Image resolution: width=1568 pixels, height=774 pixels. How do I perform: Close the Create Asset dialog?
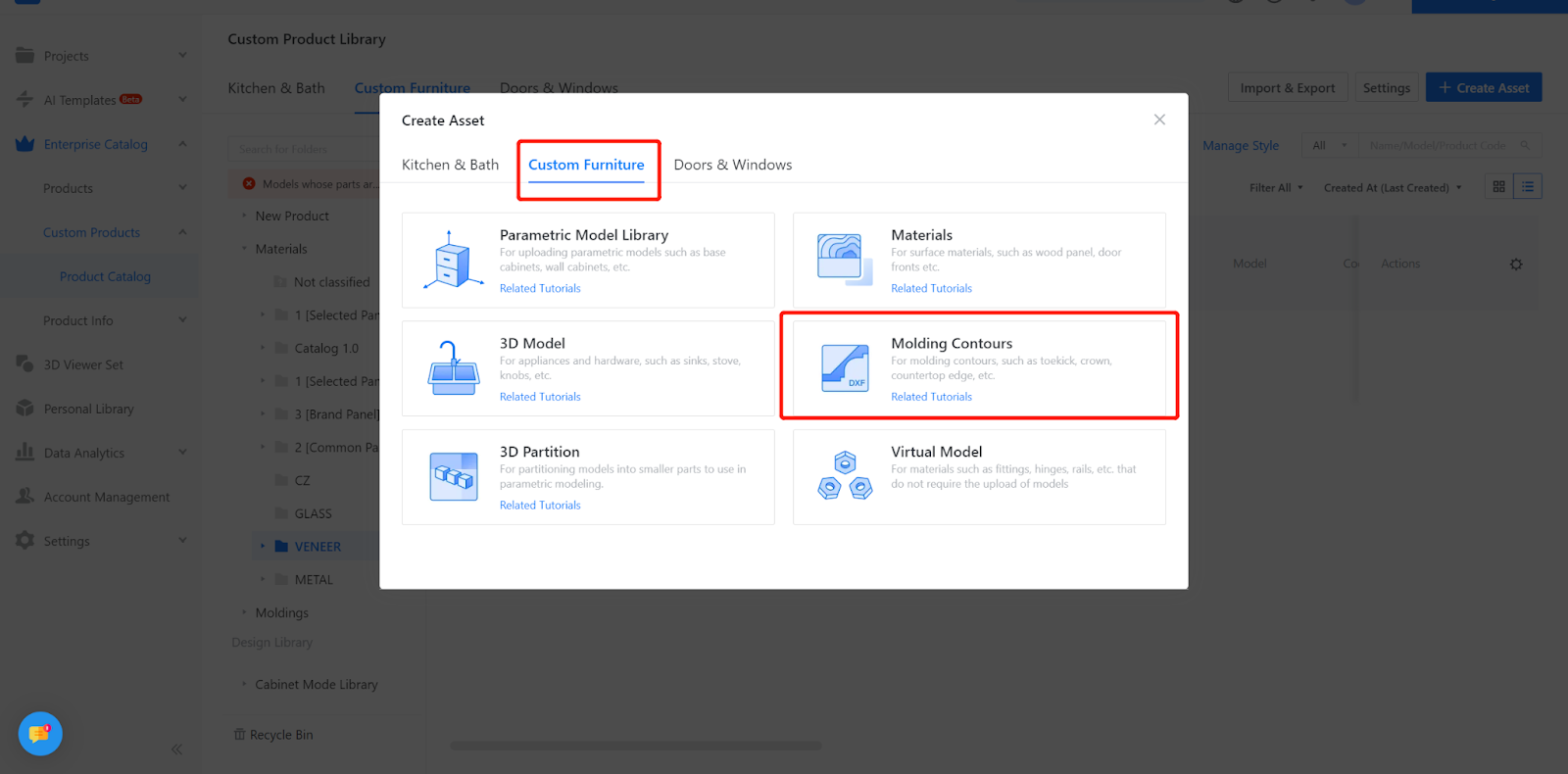[1159, 120]
